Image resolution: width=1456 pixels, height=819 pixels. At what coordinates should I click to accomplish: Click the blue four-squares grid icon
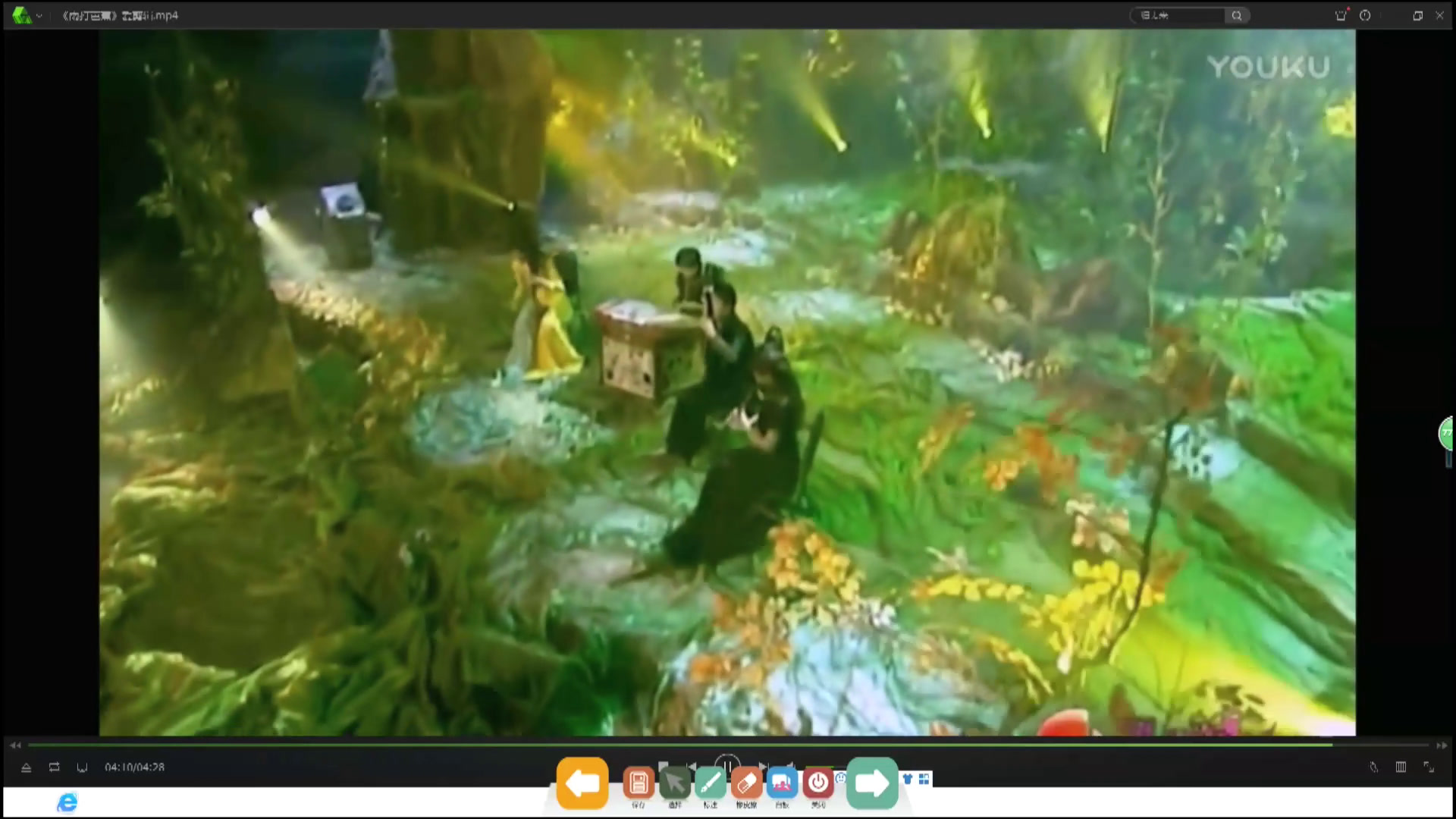coord(924,779)
